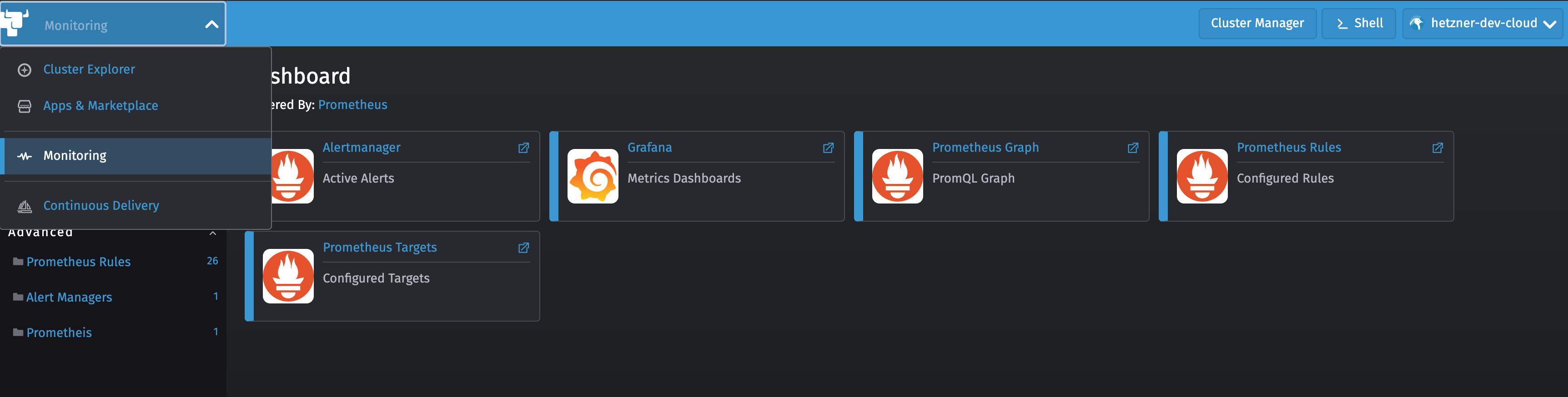Click the Rancher logo icon
Image resolution: width=1568 pixels, height=397 pixels.
coord(15,23)
